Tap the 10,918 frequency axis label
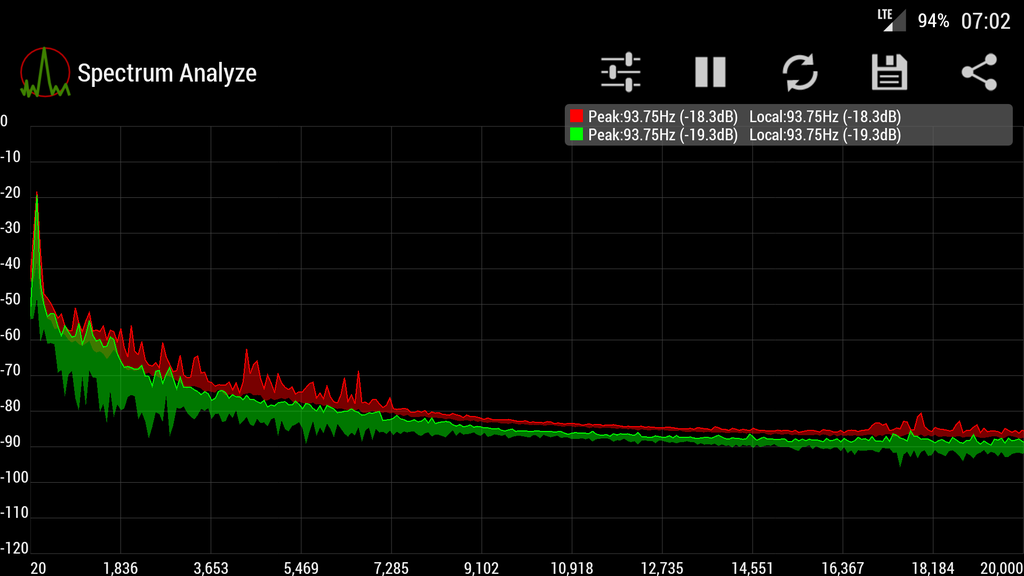The image size is (1024, 576). [572, 568]
